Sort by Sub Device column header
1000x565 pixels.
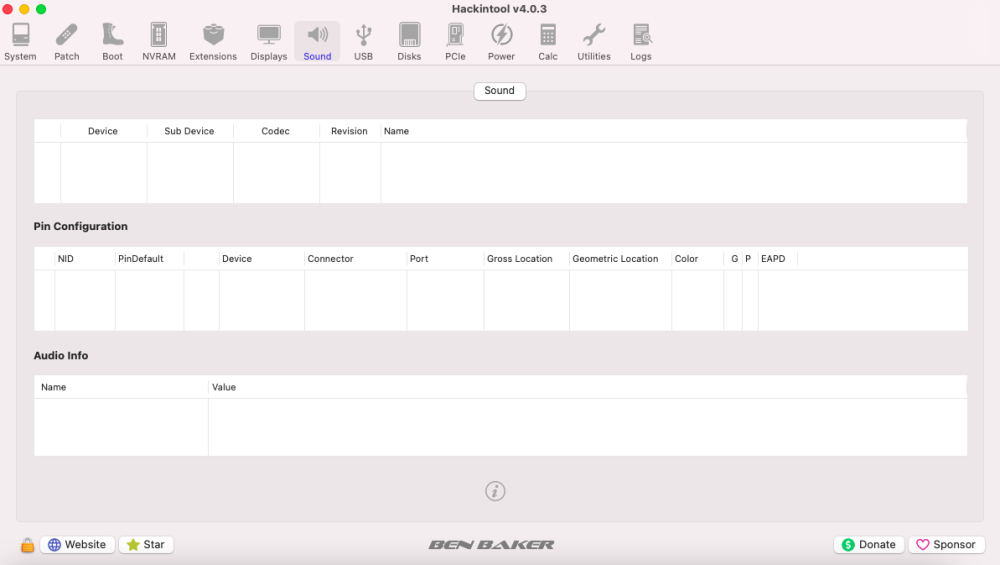[189, 131]
